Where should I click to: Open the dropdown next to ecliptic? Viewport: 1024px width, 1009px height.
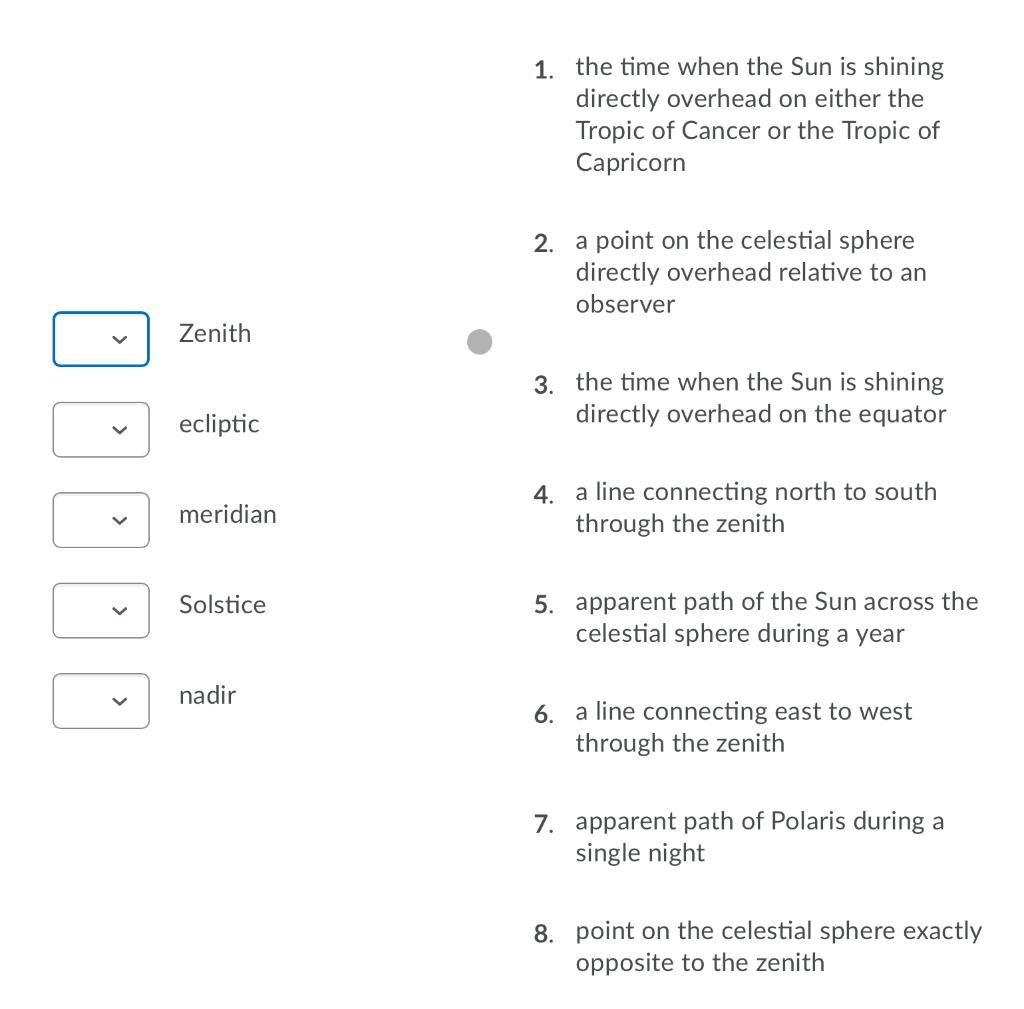click(x=100, y=429)
